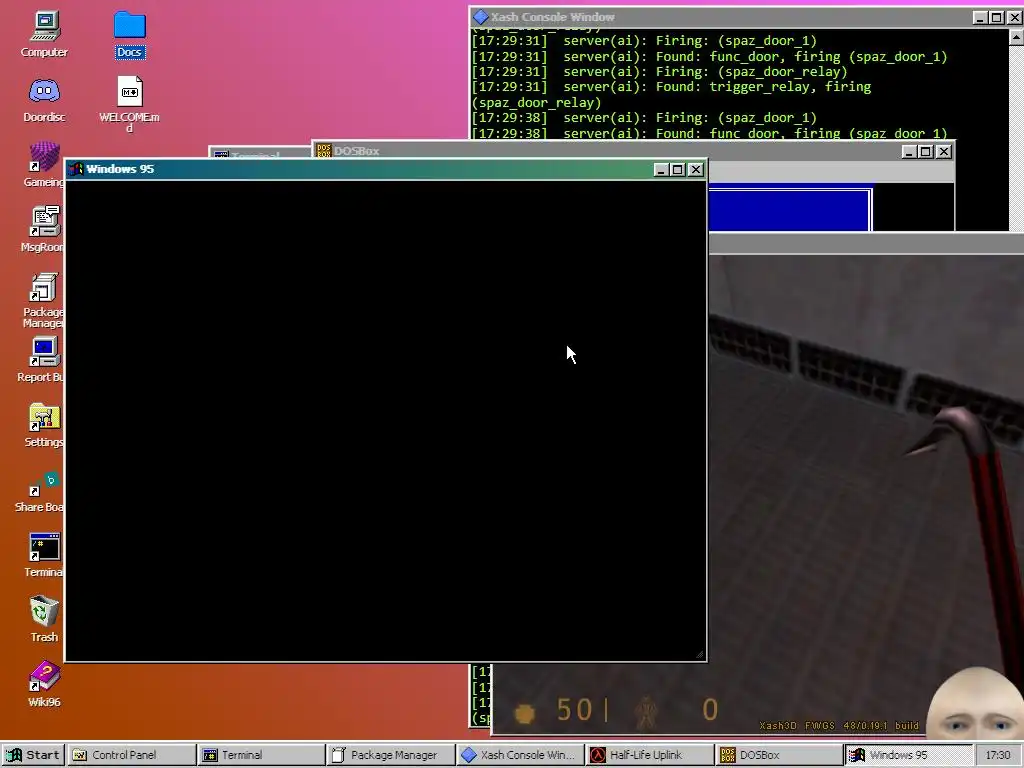Open the Package Manager desktop icon
The width and height of the screenshot is (1024, 768).
point(43,300)
